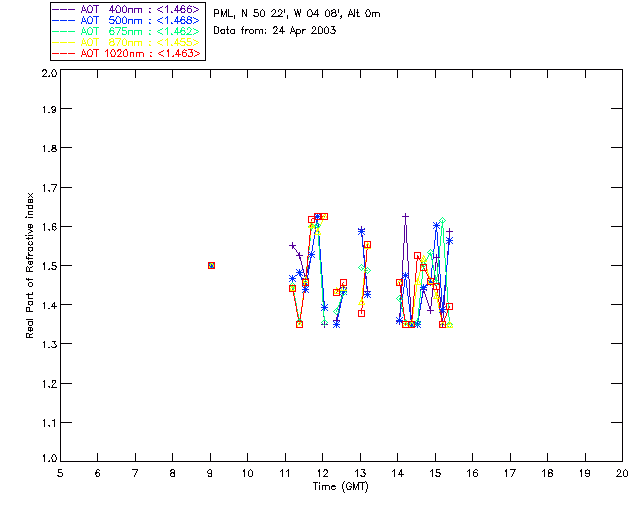Click the 1.0 label on the y-axis
This screenshot has height=512, width=640.
(x=47, y=461)
